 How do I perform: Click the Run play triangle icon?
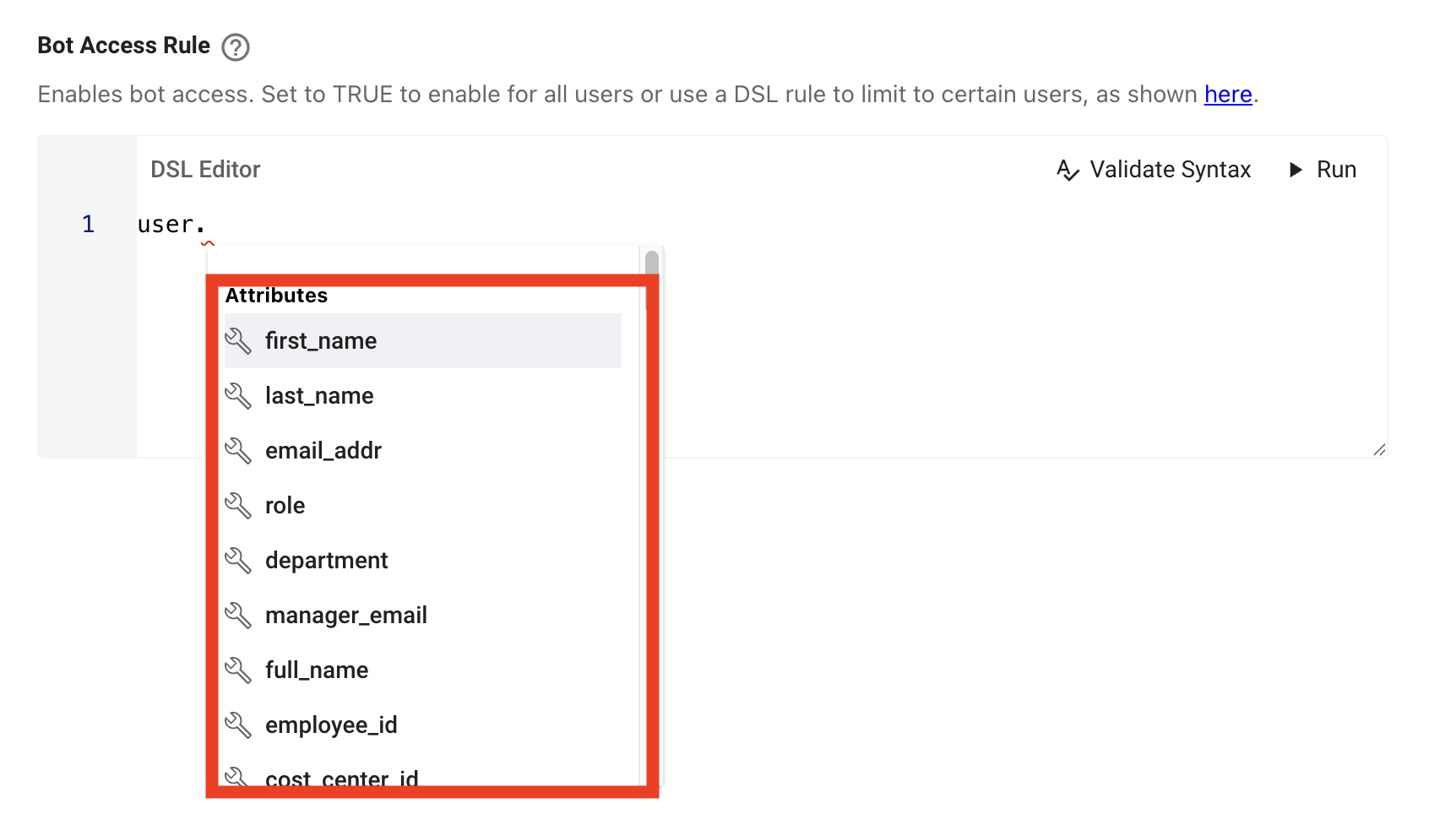pyautogui.click(x=1296, y=171)
